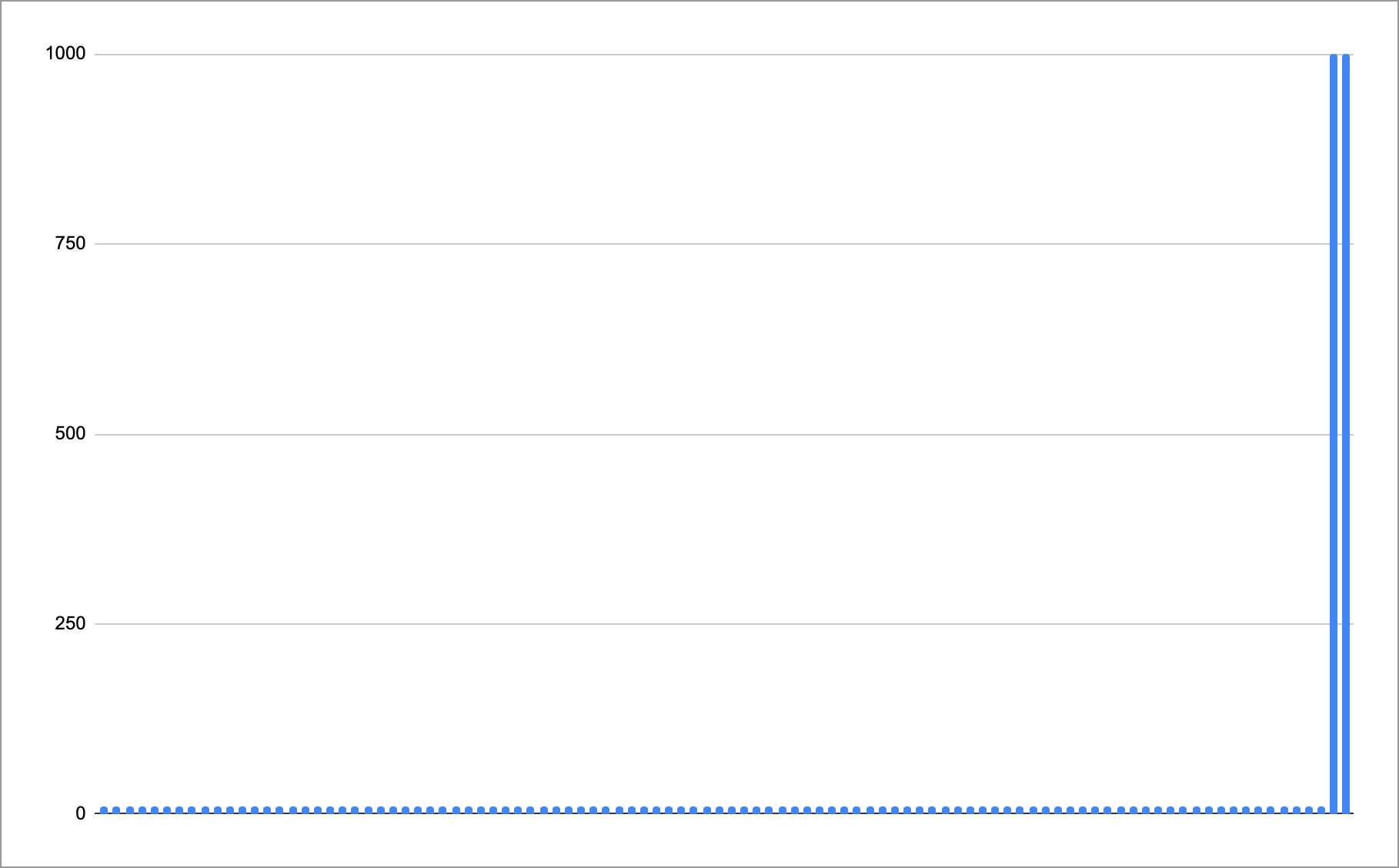The height and width of the screenshot is (868, 1399).
Task: Click the rightmost tall blue bar
Action: tap(1346, 431)
